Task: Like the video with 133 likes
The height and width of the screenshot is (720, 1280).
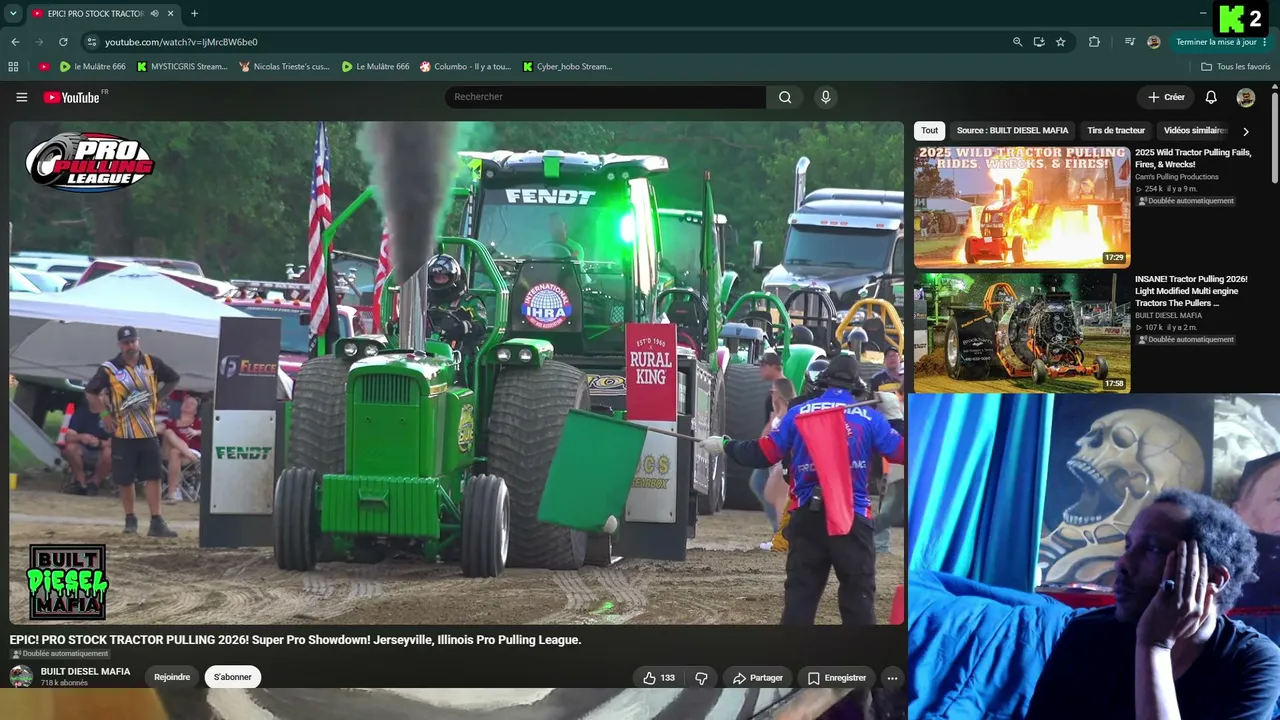Action: click(659, 678)
